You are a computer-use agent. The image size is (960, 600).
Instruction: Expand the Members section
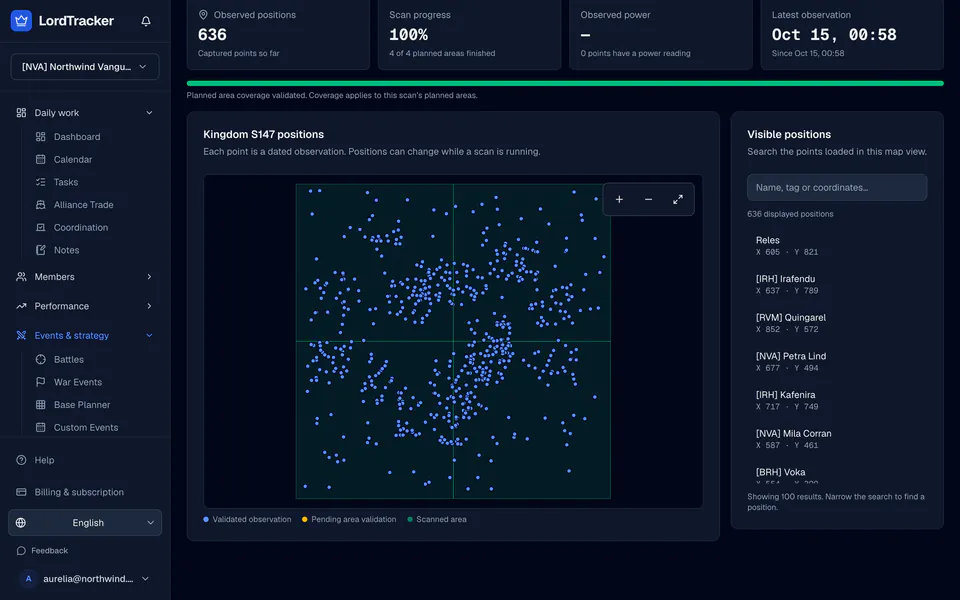pyautogui.click(x=85, y=277)
